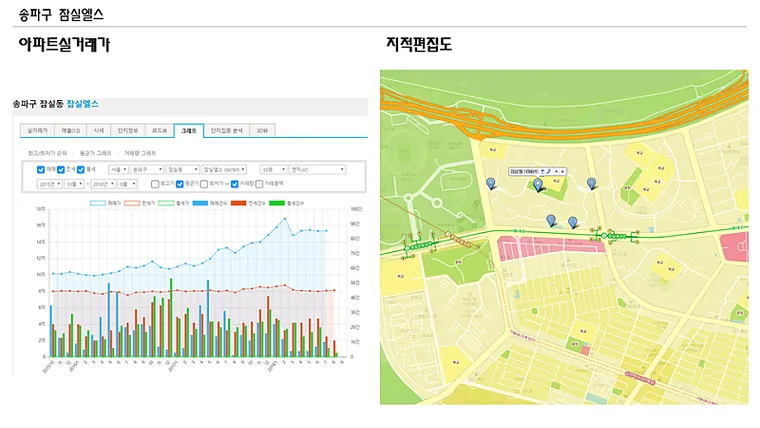Select the 그래프 tab
Screen dimensions: 760x428
tap(189, 131)
